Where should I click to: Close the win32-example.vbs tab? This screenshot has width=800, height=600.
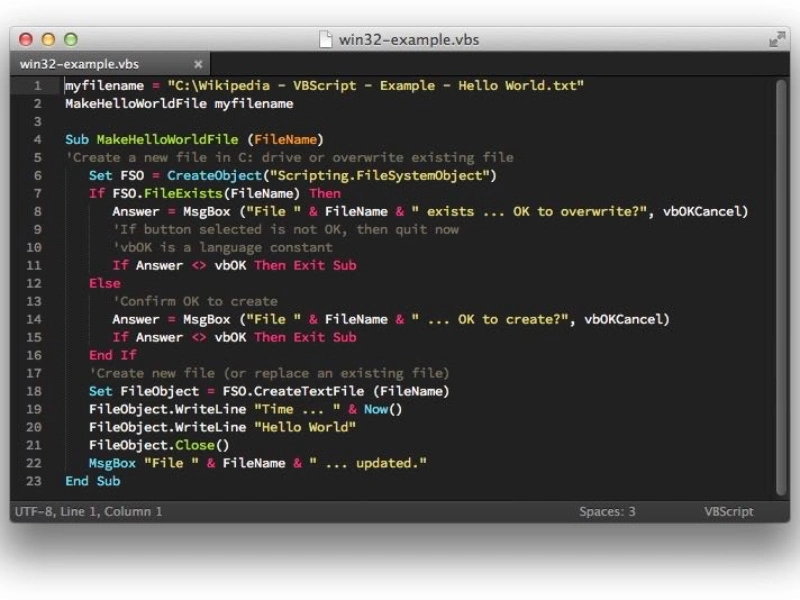198,64
